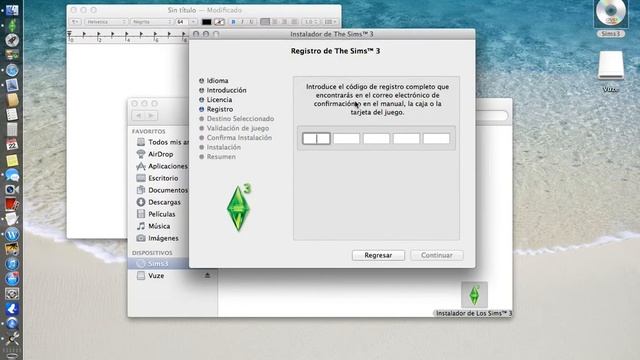640x360 pixels.
Task: Select Sims3 device in Finder sidebar
Action: [x=158, y=264]
